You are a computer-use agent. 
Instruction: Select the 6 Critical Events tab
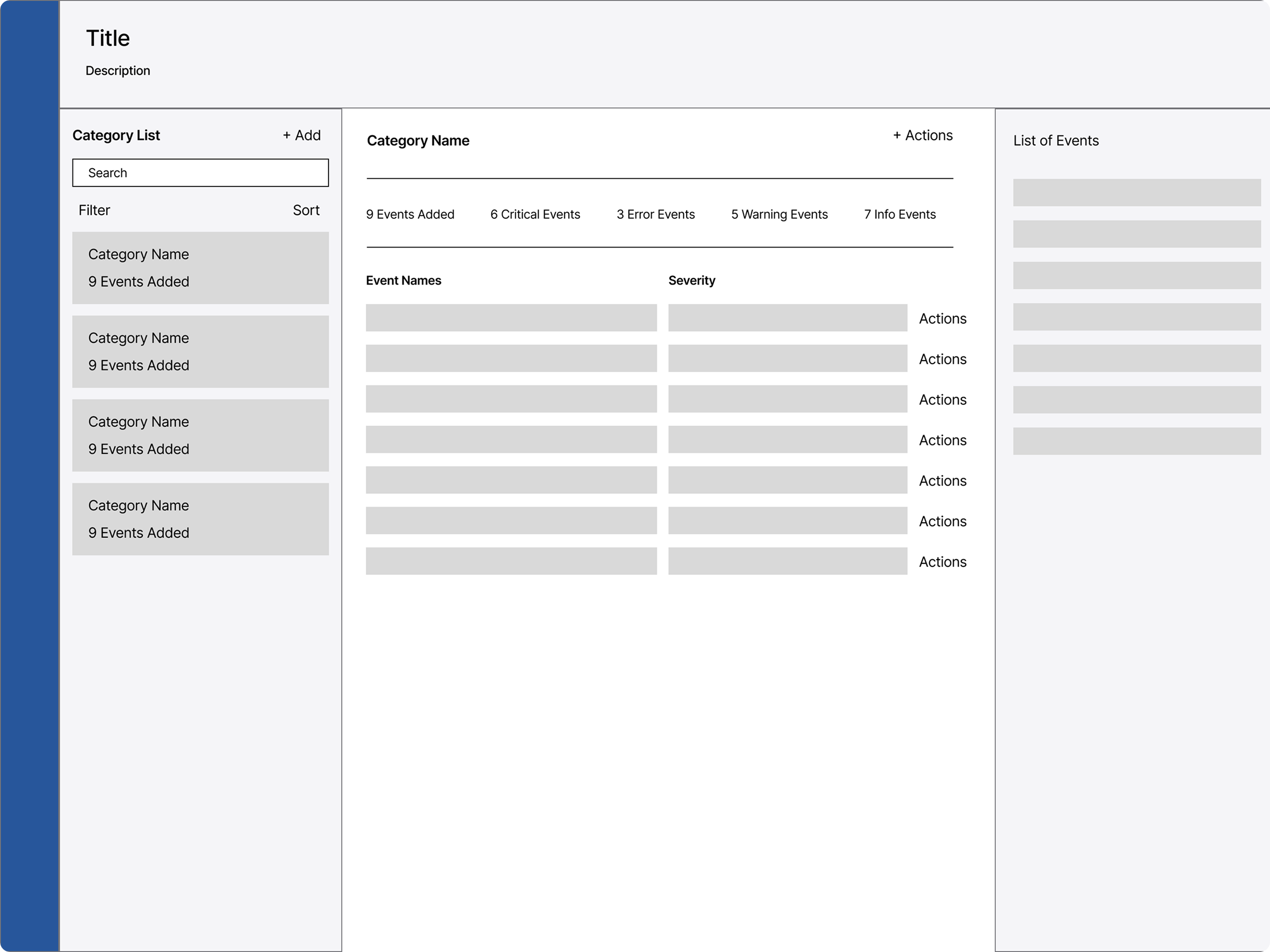[535, 215]
